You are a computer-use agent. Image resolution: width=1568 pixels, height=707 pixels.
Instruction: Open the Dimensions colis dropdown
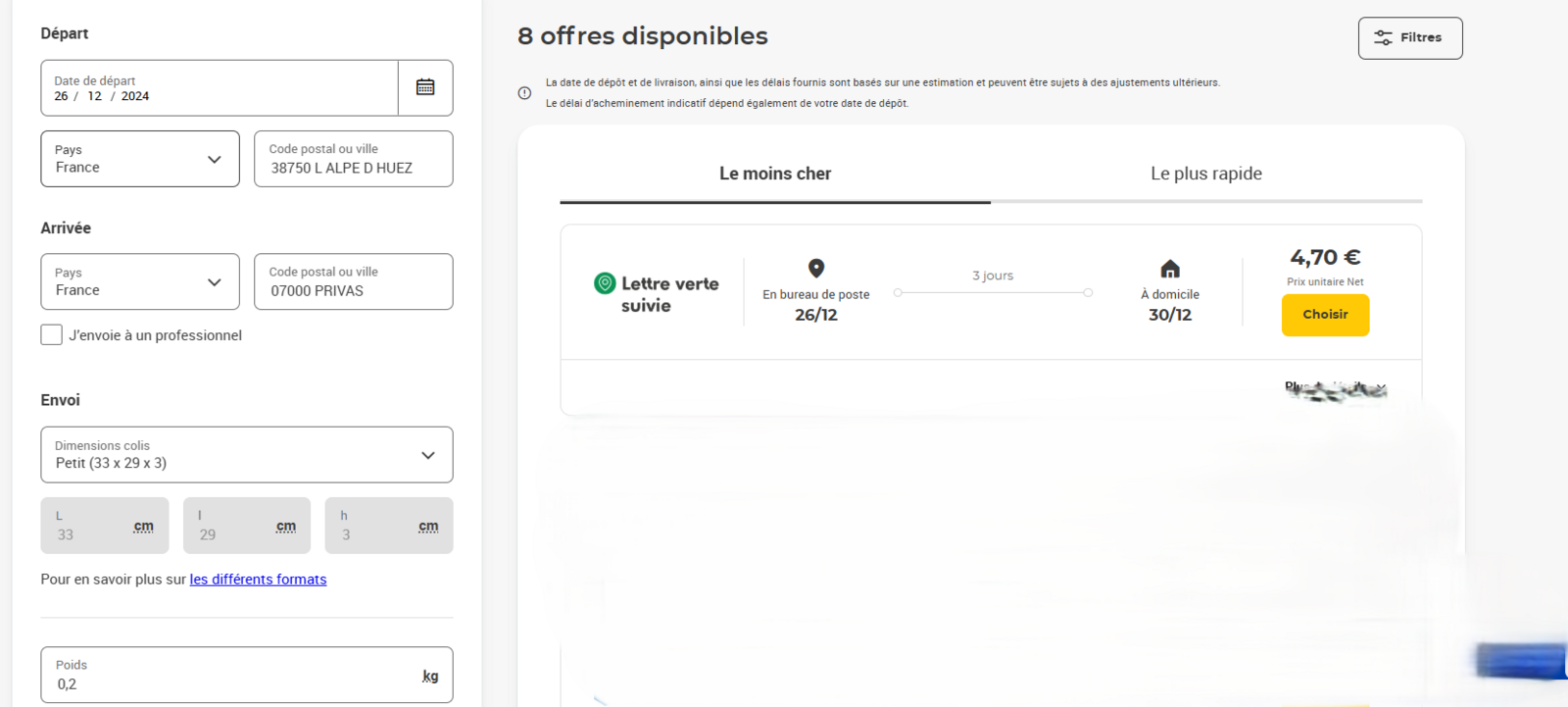(x=246, y=455)
